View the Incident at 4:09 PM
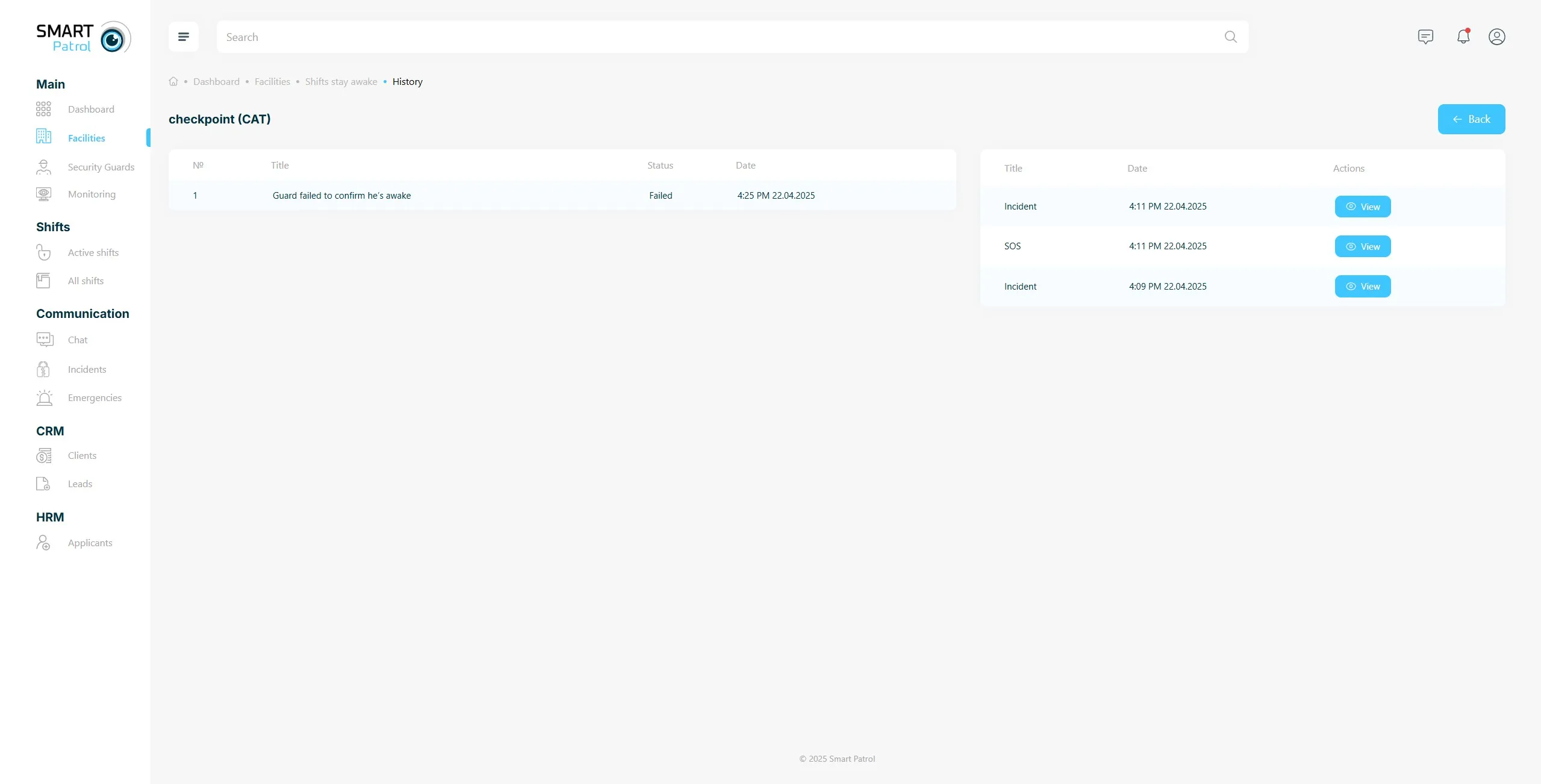Screen dimensions: 1541x784 coord(1363,286)
